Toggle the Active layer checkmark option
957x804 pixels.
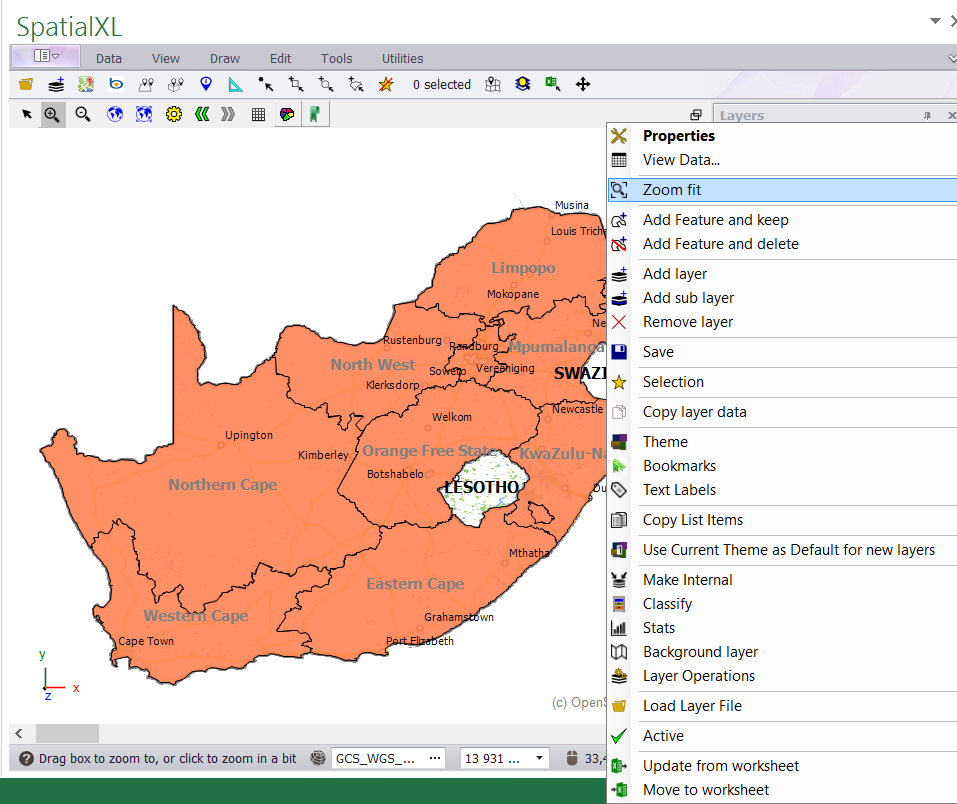coord(663,736)
